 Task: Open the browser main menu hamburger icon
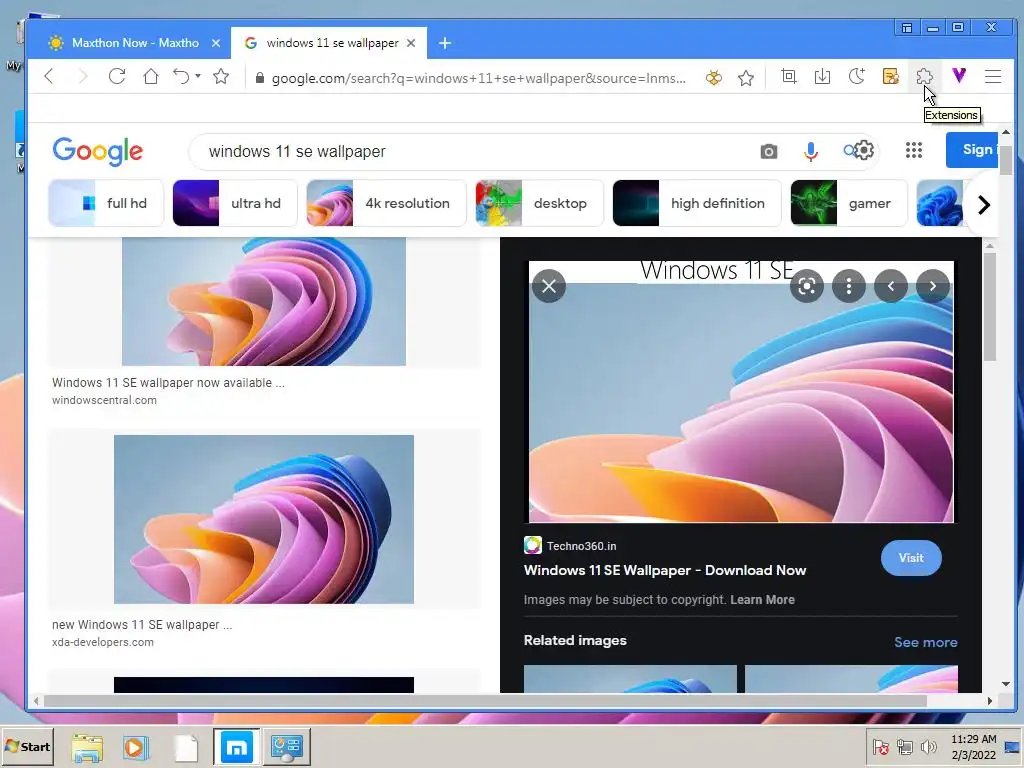pos(993,76)
